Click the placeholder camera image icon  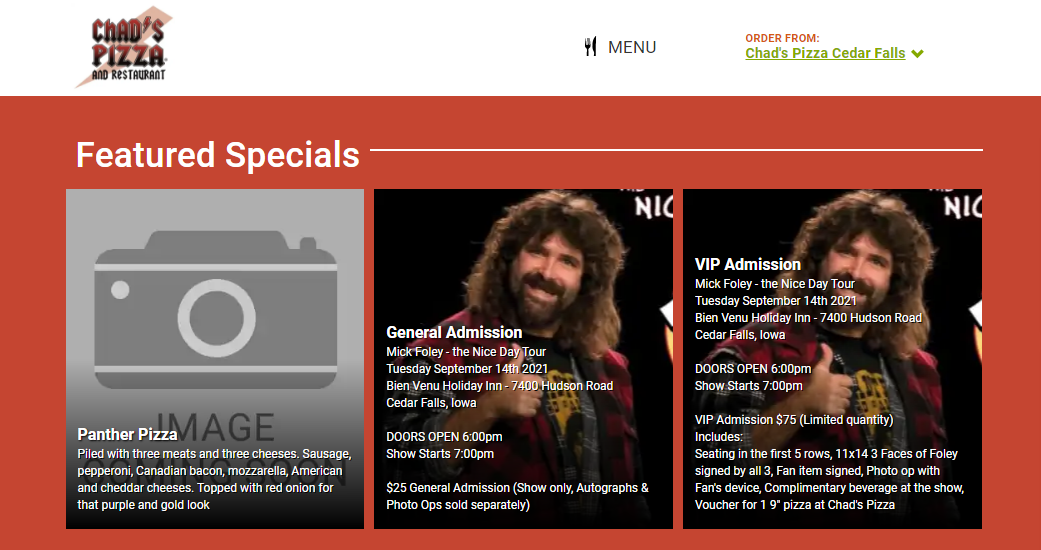pyautogui.click(x=216, y=310)
